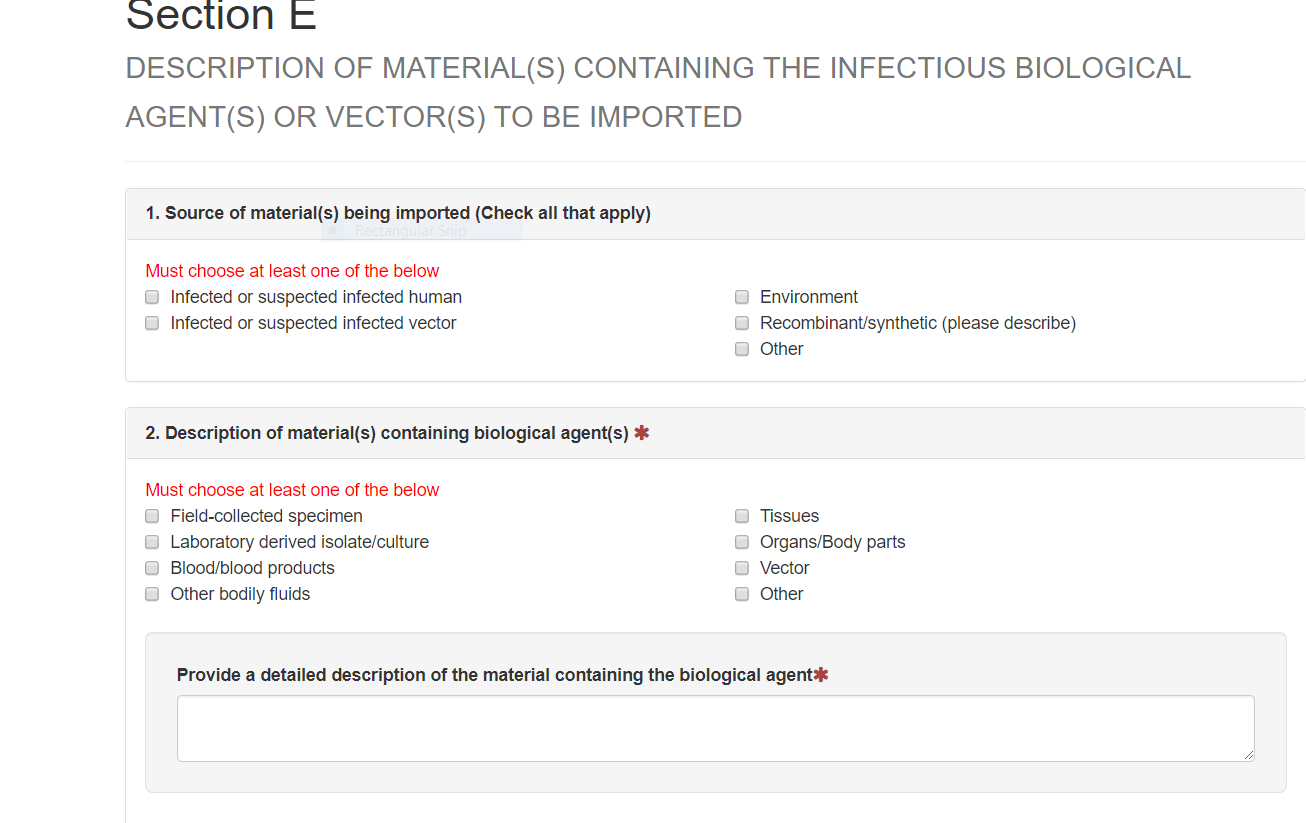This screenshot has height=823, width=1306.
Task: Click the resize handle of the description textarea
Action: click(1248, 755)
